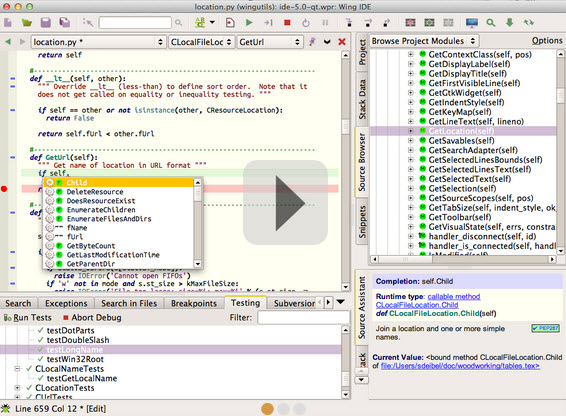566x416 pixels.
Task: Save the current file with the disk icon
Action: (x=46, y=22)
